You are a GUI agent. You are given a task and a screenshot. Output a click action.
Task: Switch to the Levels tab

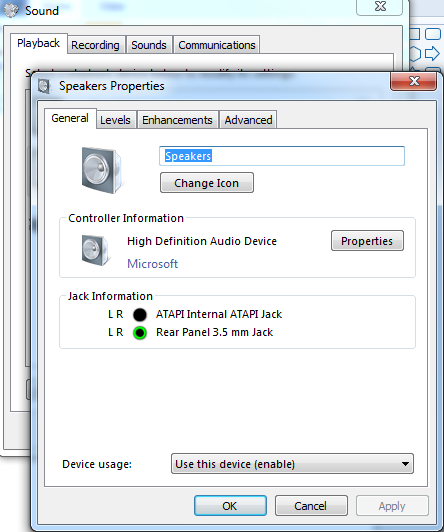(x=115, y=120)
